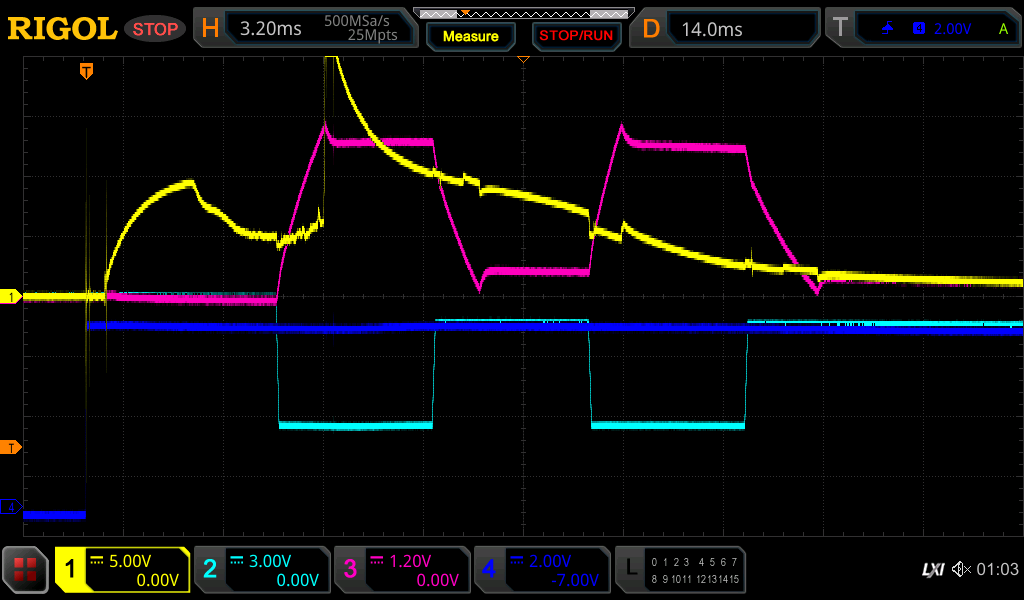Toggle yellow channel 1 at 5.00V
The height and width of the screenshot is (600, 1024).
click(x=122, y=570)
